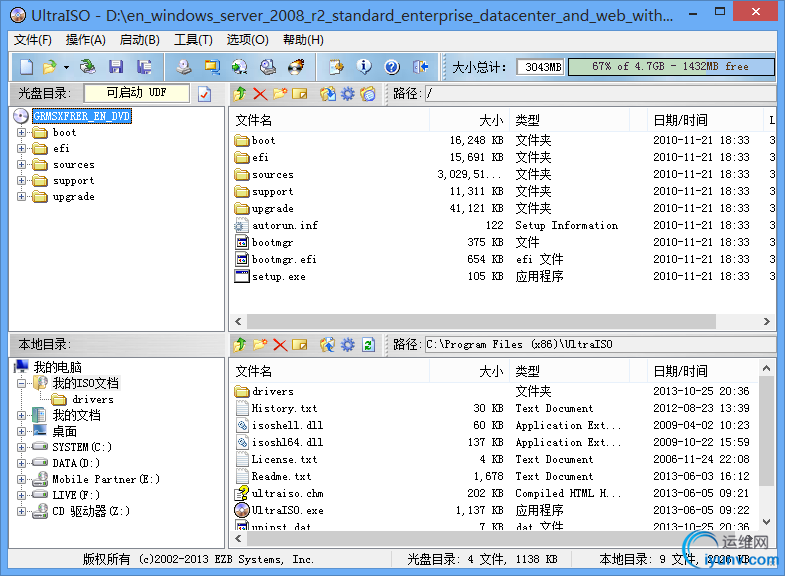Click the Exit toolbar icon
The image size is (785, 576).
(x=420, y=67)
